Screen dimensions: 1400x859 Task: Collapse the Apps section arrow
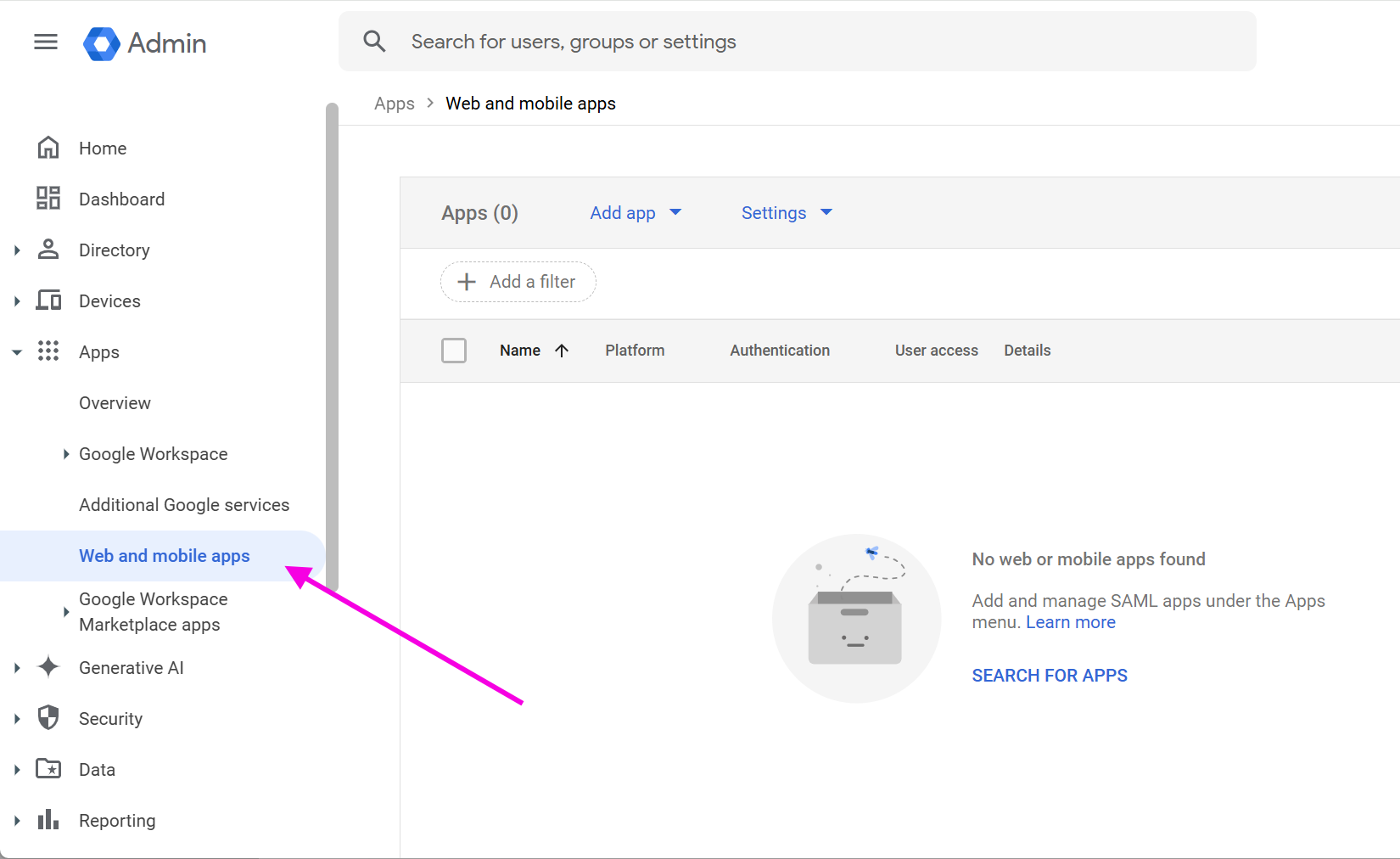(x=17, y=352)
